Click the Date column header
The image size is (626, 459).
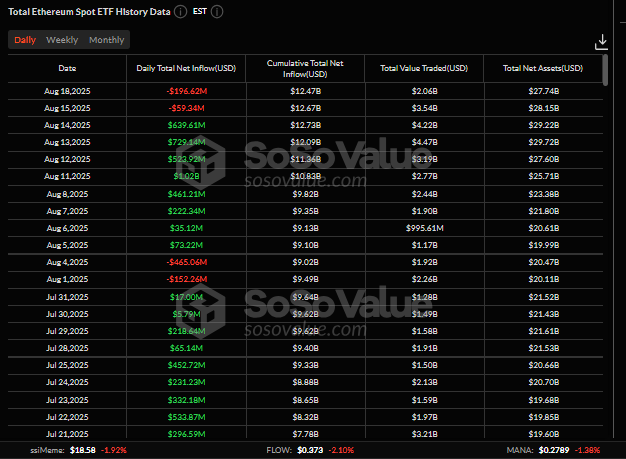tap(67, 68)
